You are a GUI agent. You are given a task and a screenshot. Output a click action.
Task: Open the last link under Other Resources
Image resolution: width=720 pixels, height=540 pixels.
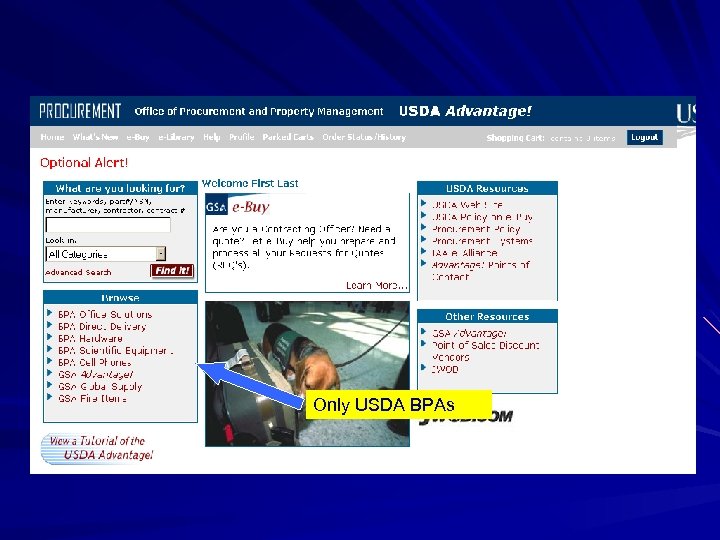[x=445, y=369]
